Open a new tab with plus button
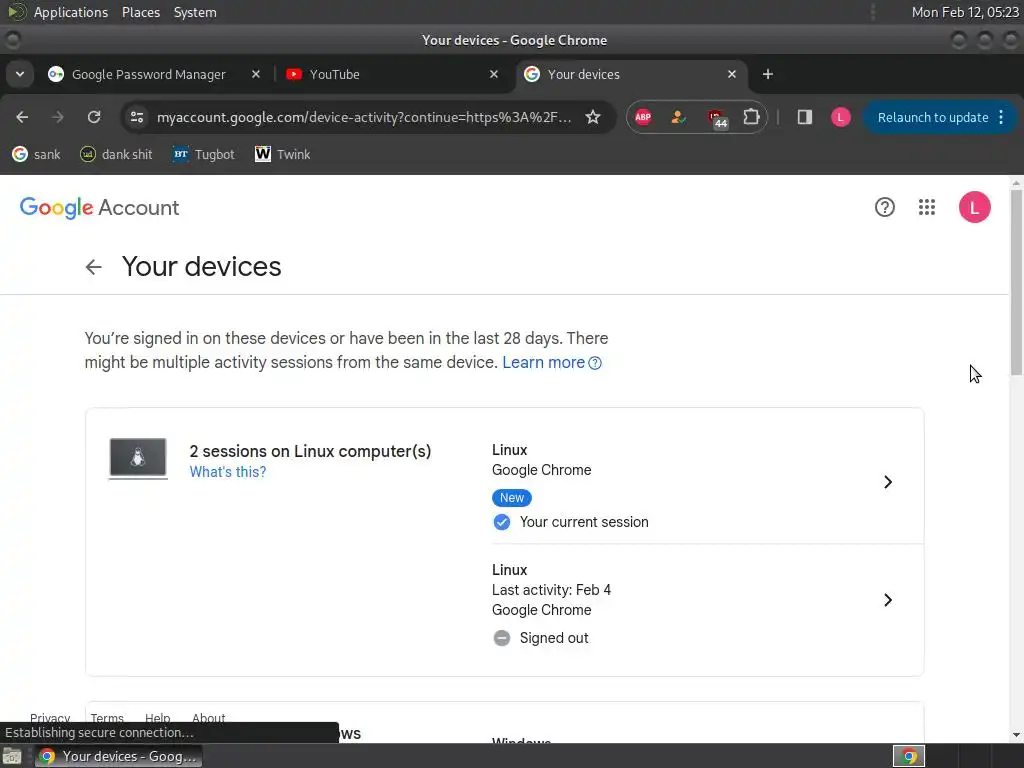This screenshot has height=768, width=1024. 768,74
